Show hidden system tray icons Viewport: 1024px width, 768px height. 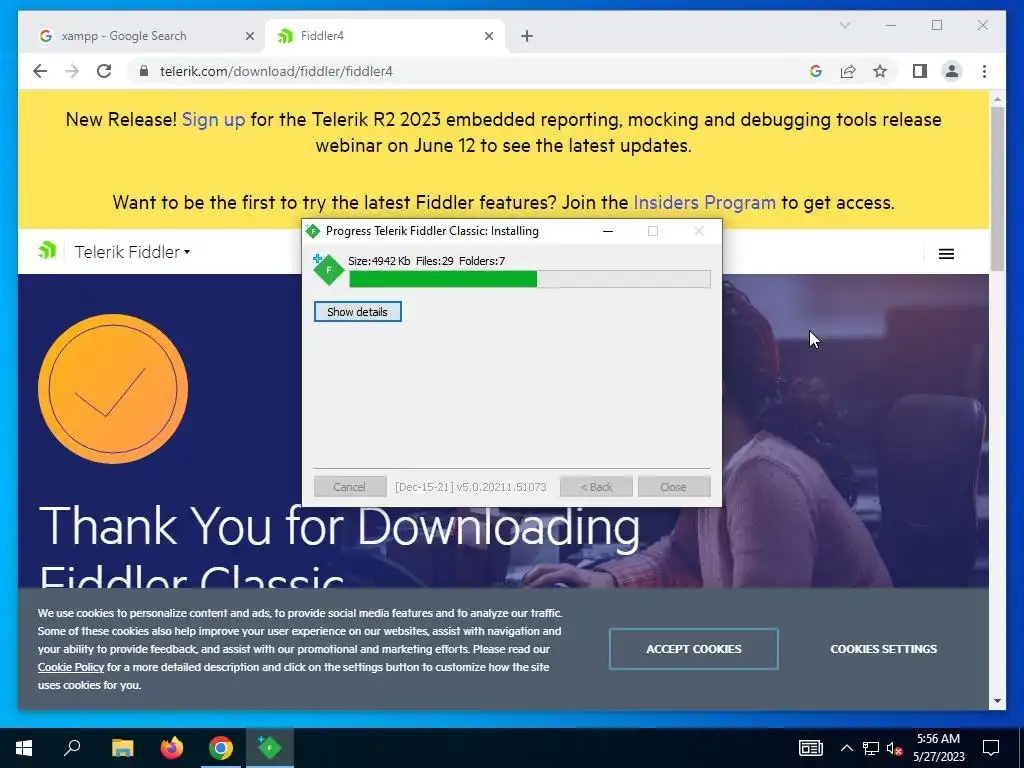[846, 748]
